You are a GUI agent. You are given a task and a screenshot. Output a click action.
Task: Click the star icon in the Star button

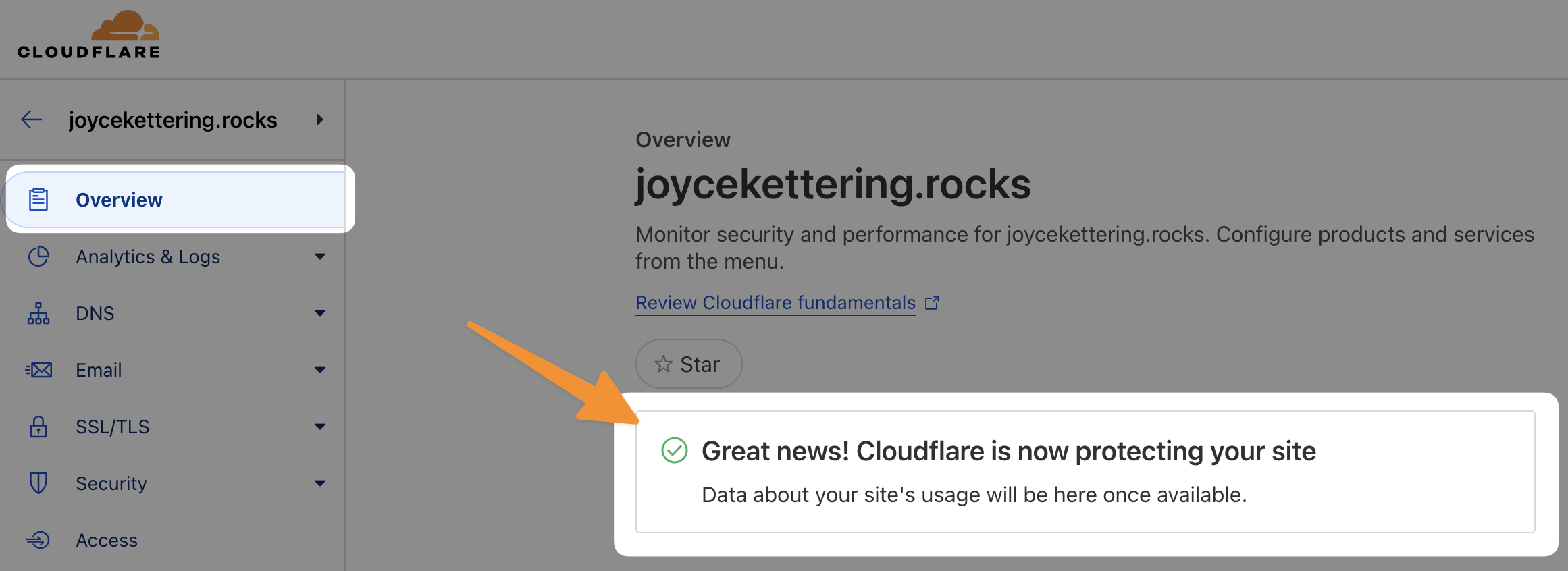[664, 364]
